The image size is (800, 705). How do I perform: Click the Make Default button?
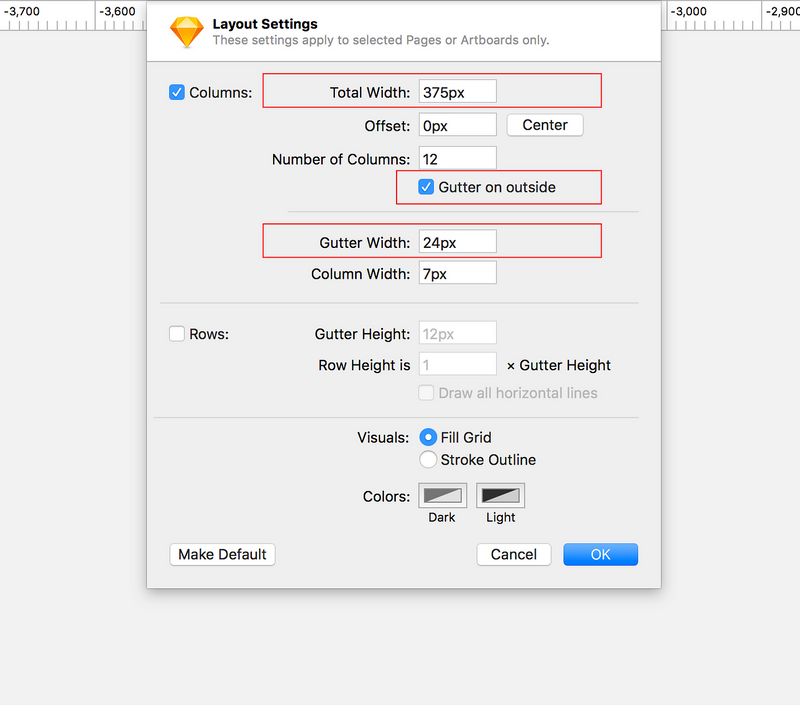(222, 555)
